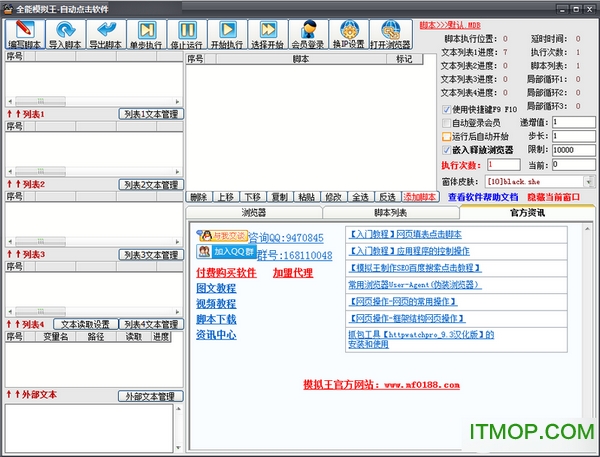The height and width of the screenshot is (457, 600).
Task: Click the 步长 input field
Action: click(x=574, y=136)
